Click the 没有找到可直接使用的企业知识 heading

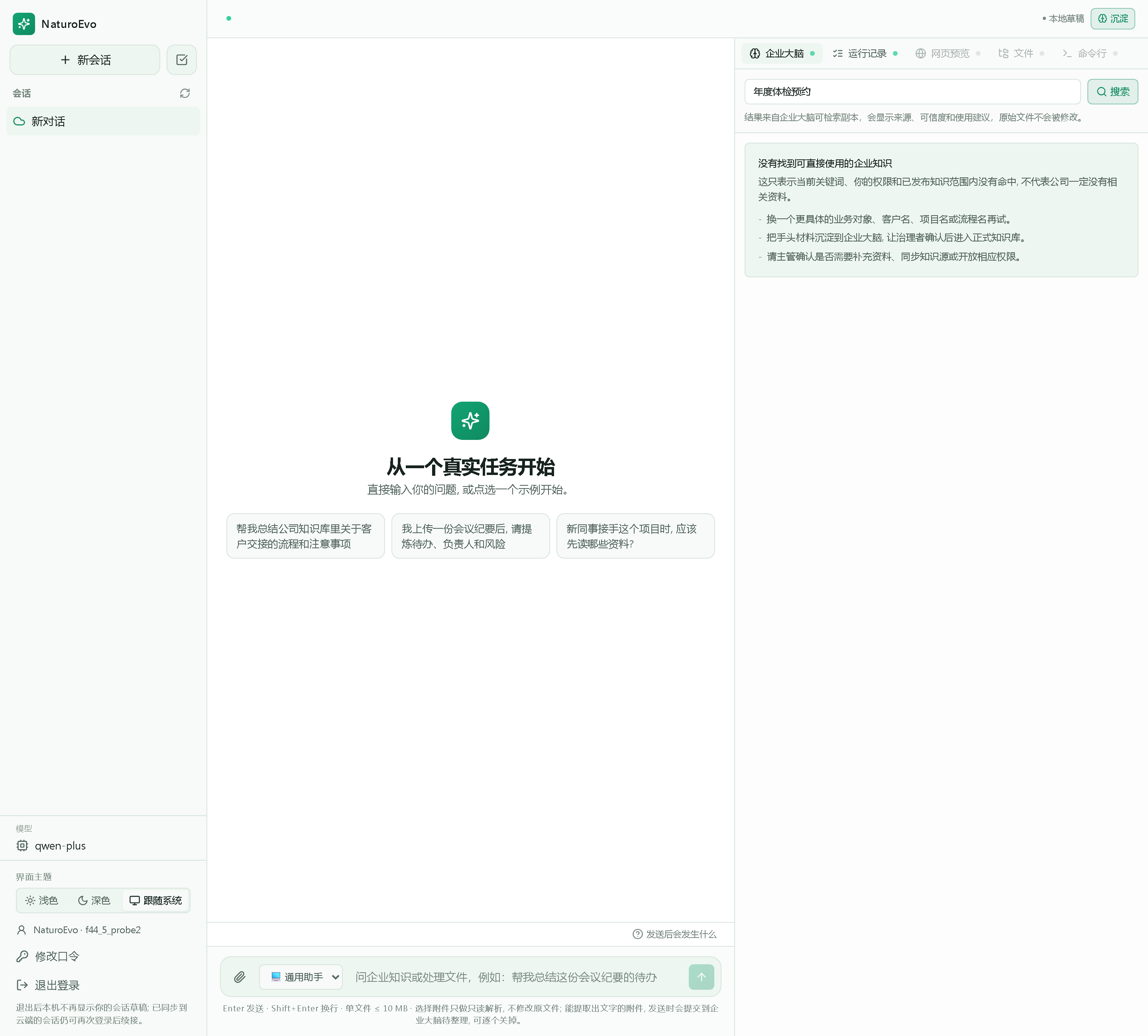[825, 163]
